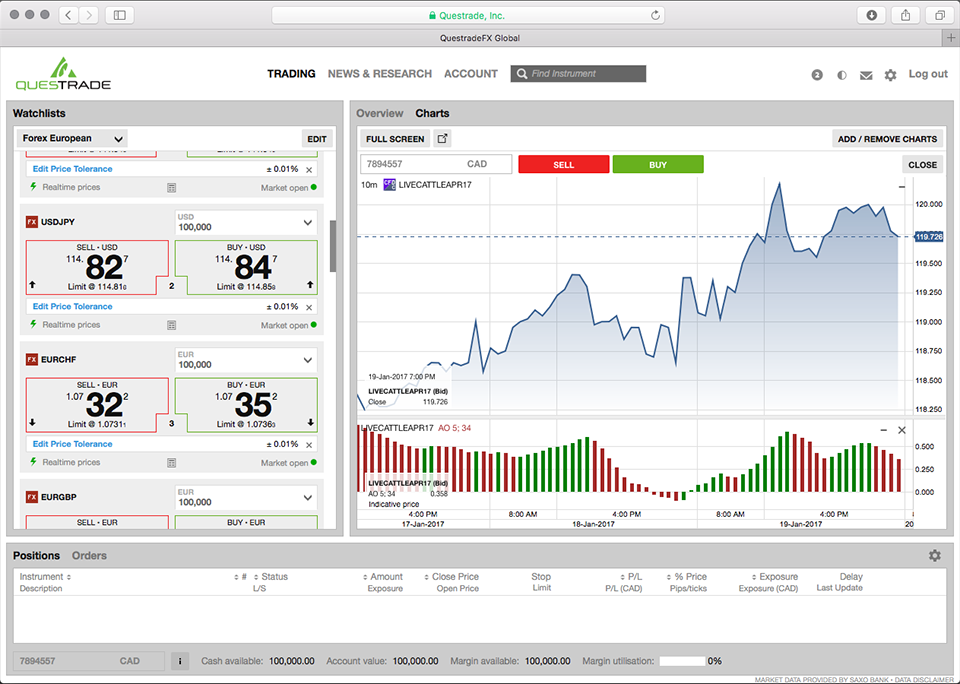Open the chart in FULL SCREEN
The height and width of the screenshot is (684, 960).
(395, 139)
